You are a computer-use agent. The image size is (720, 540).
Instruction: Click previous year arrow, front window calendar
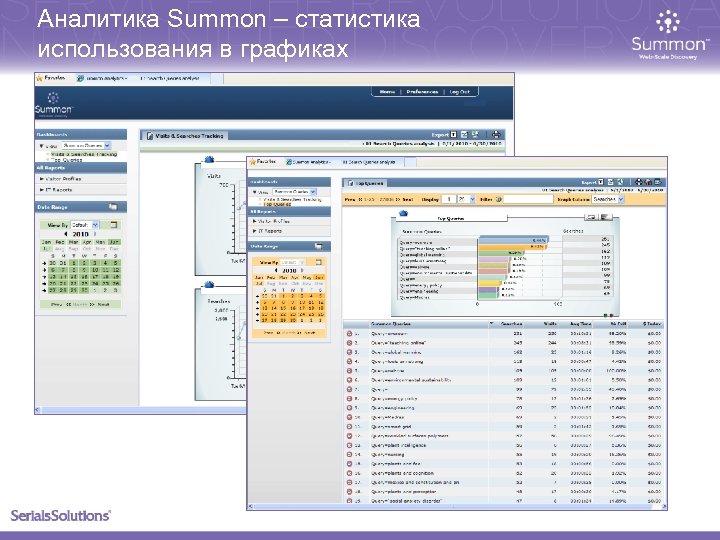point(276,270)
